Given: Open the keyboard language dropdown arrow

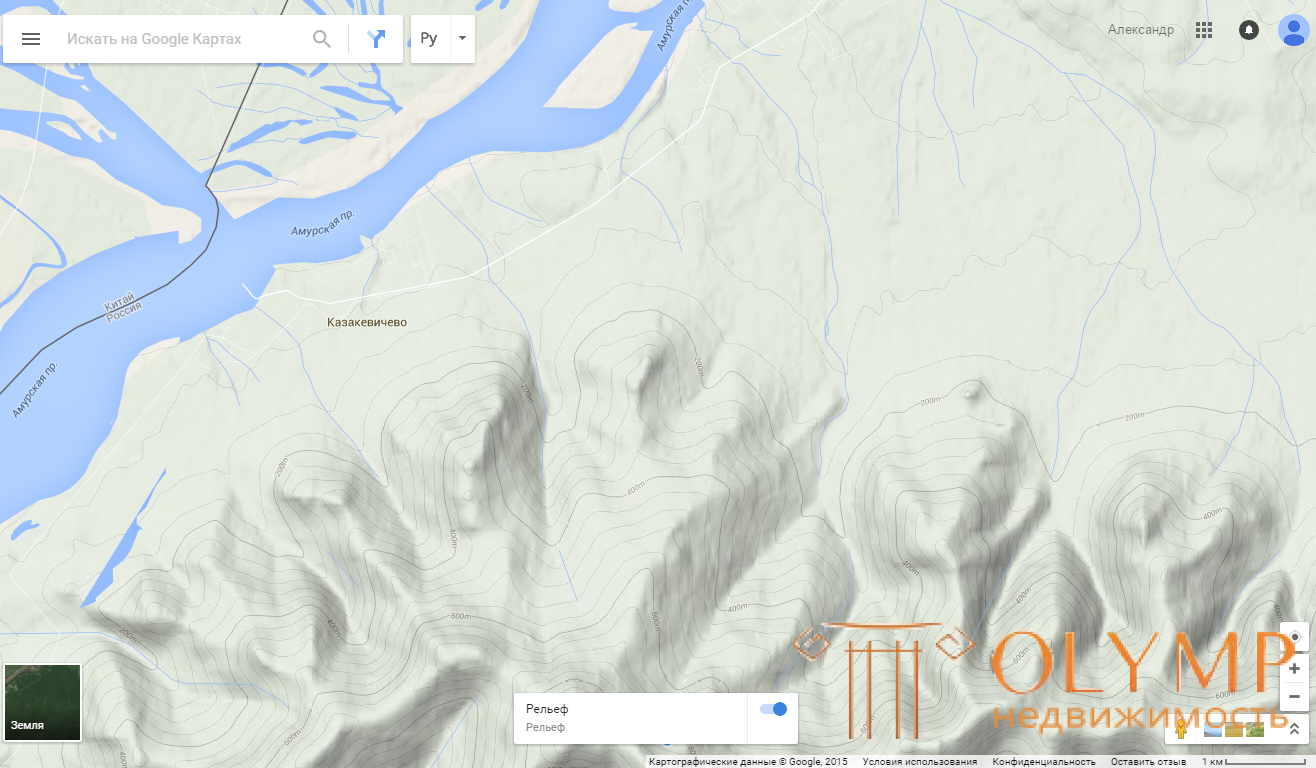Looking at the screenshot, I should click(x=461, y=39).
